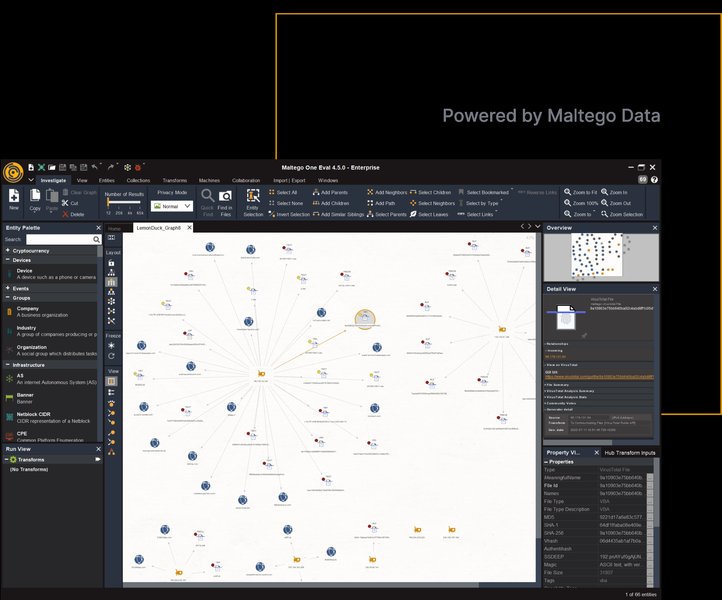
Task: Open the Machines ribbon tab
Action: pos(209,181)
